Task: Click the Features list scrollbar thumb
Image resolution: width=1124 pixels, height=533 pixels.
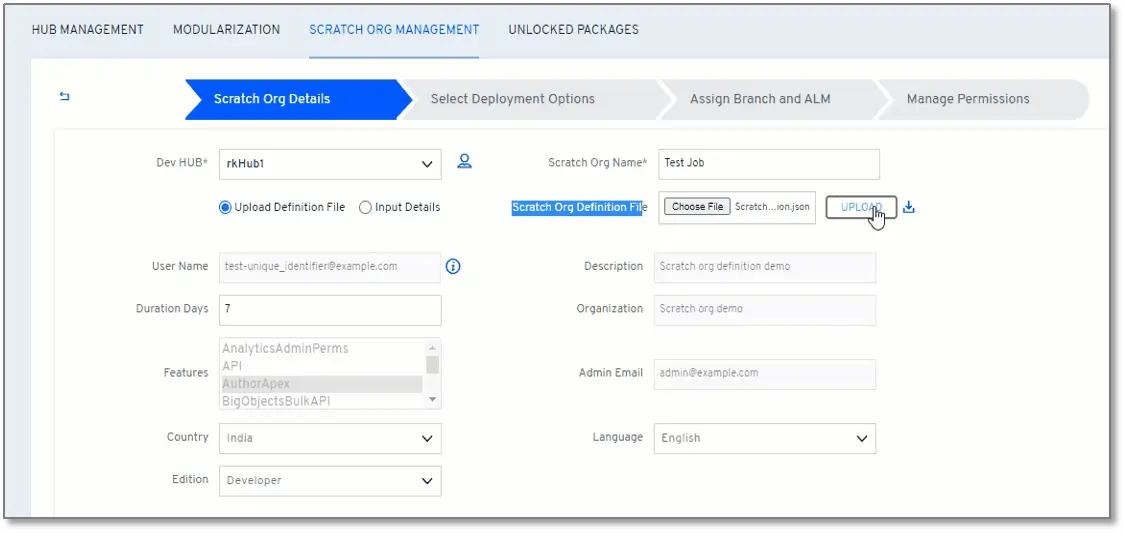Action: pyautogui.click(x=432, y=364)
